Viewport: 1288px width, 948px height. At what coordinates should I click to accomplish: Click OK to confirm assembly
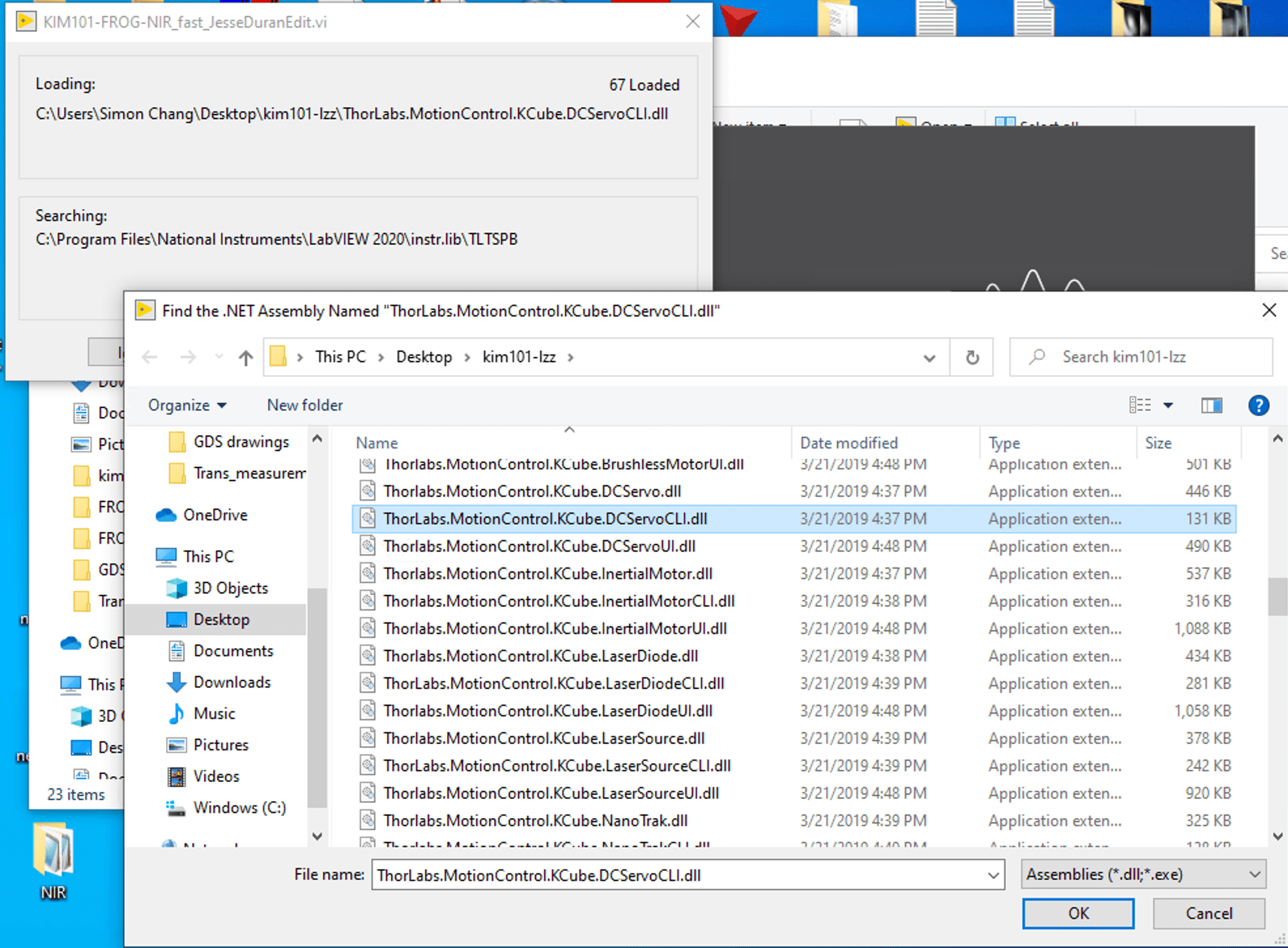pos(1078,913)
